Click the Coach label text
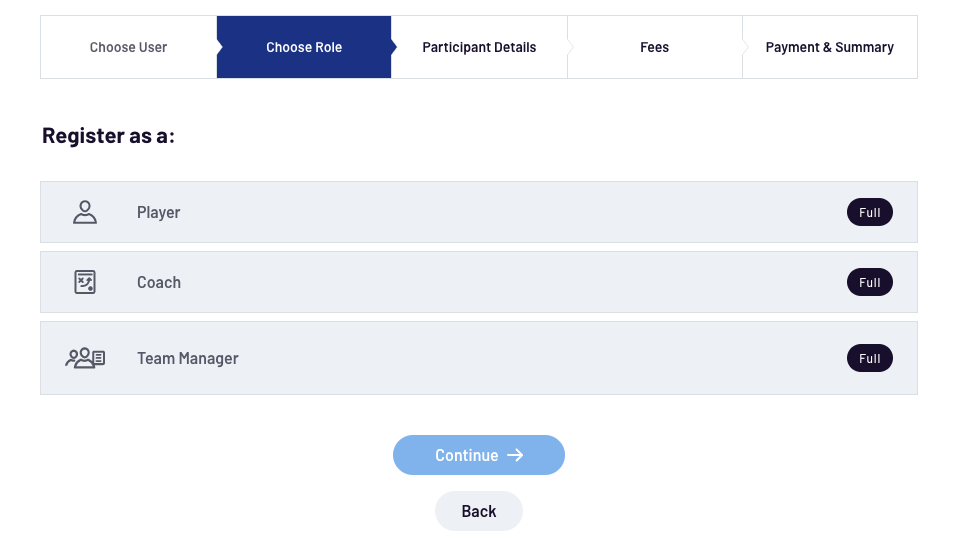 [x=159, y=282]
